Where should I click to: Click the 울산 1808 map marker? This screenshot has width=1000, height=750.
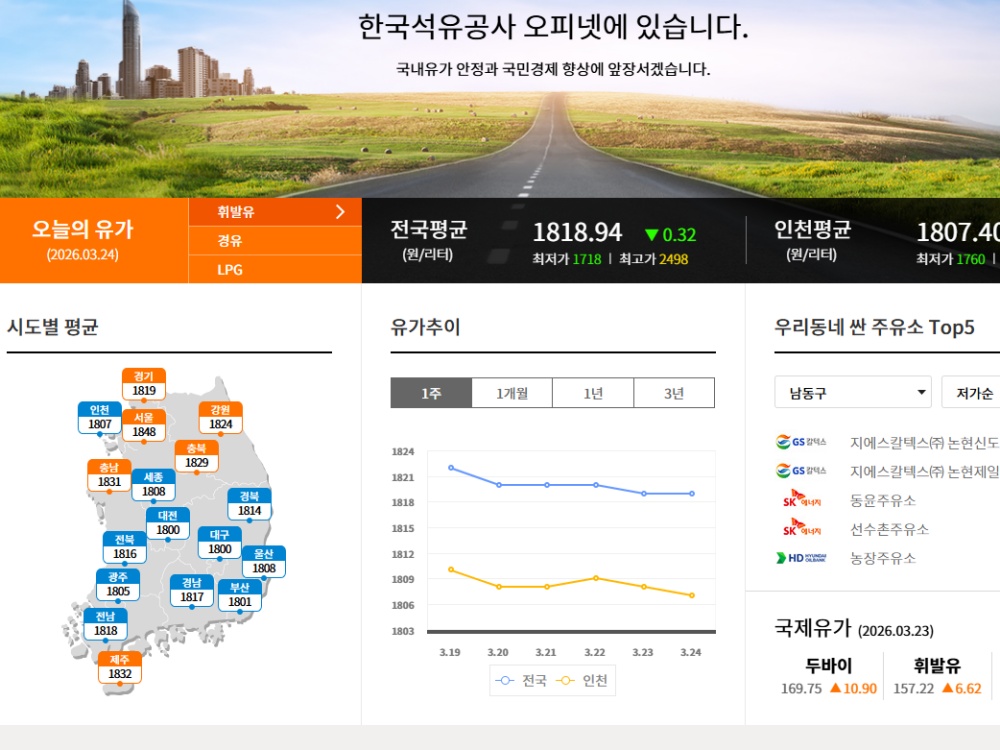(264, 561)
